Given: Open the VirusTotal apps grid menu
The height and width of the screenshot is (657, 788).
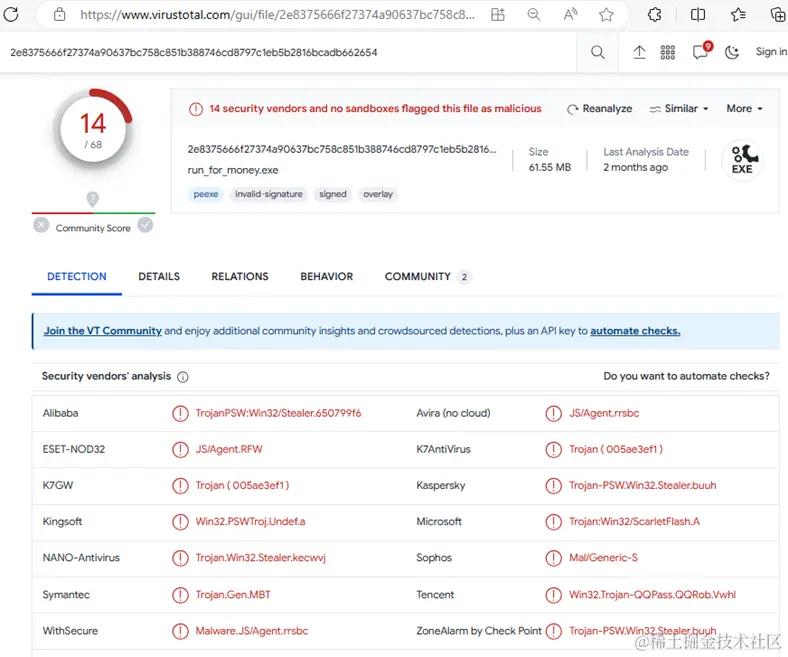Looking at the screenshot, I should (667, 52).
